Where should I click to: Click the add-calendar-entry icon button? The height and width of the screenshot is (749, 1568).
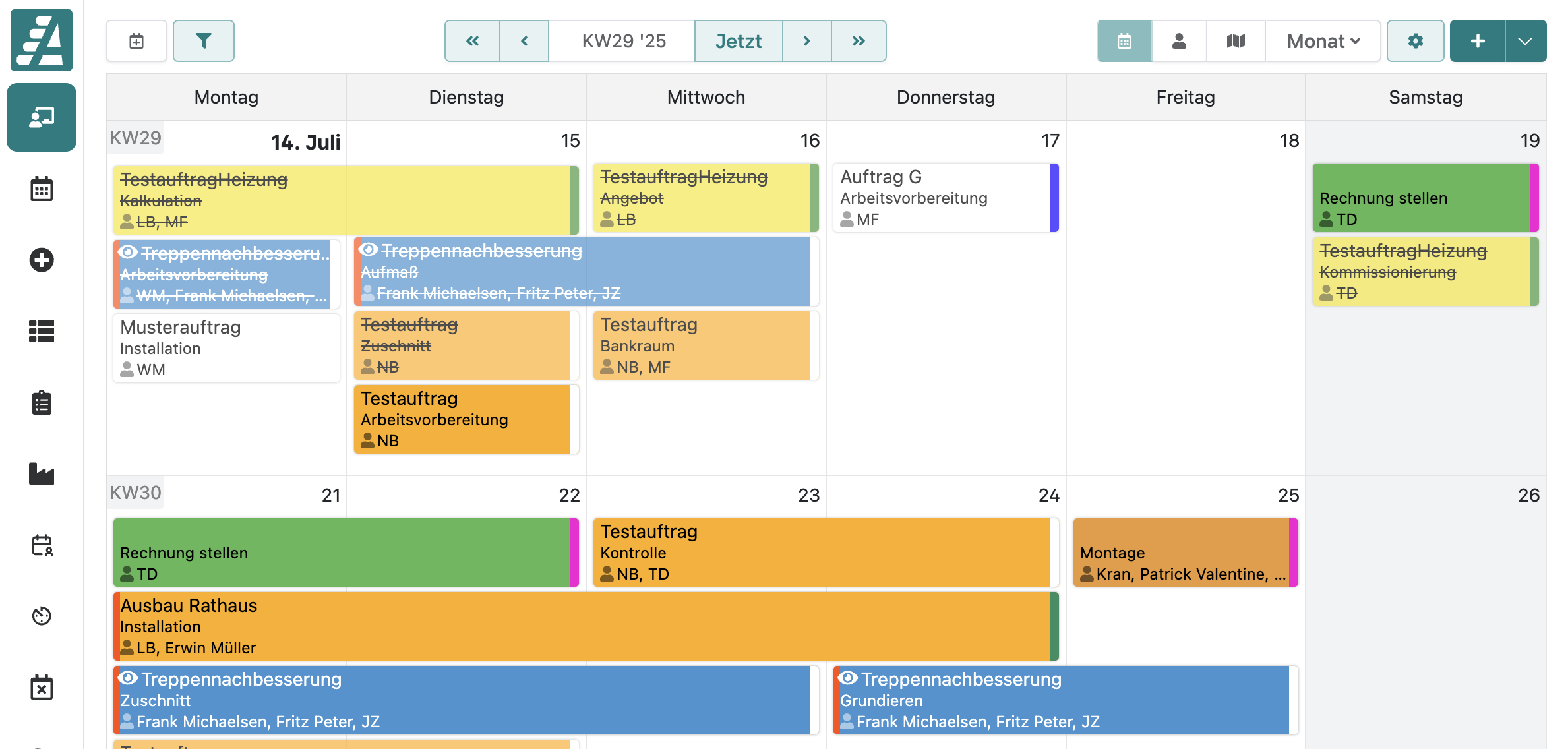coord(136,41)
